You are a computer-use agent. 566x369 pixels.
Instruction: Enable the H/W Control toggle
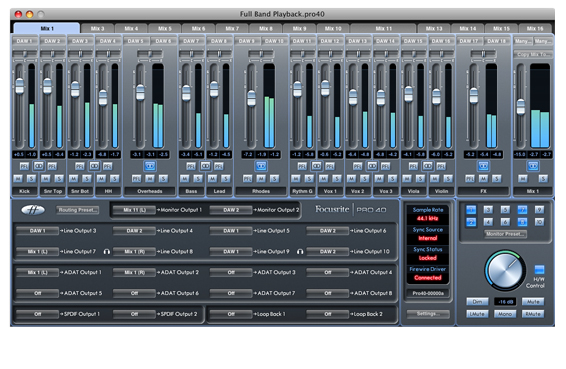click(x=539, y=269)
